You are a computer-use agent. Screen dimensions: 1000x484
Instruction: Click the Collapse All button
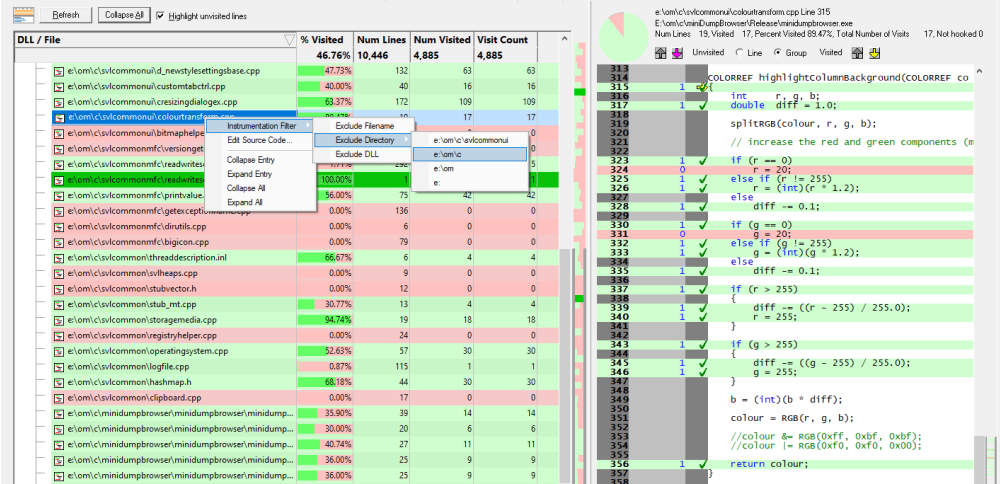(x=125, y=15)
